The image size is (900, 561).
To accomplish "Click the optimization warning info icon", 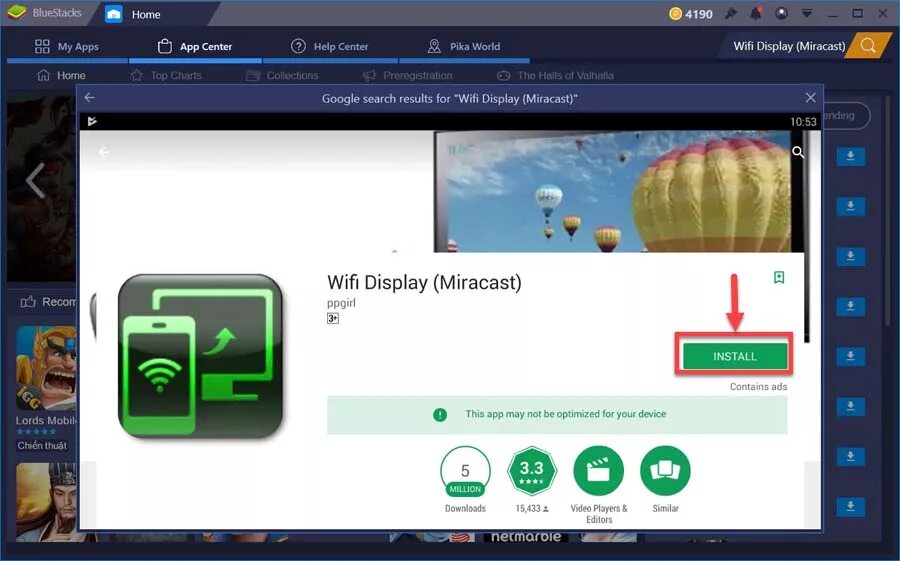I will (x=440, y=415).
